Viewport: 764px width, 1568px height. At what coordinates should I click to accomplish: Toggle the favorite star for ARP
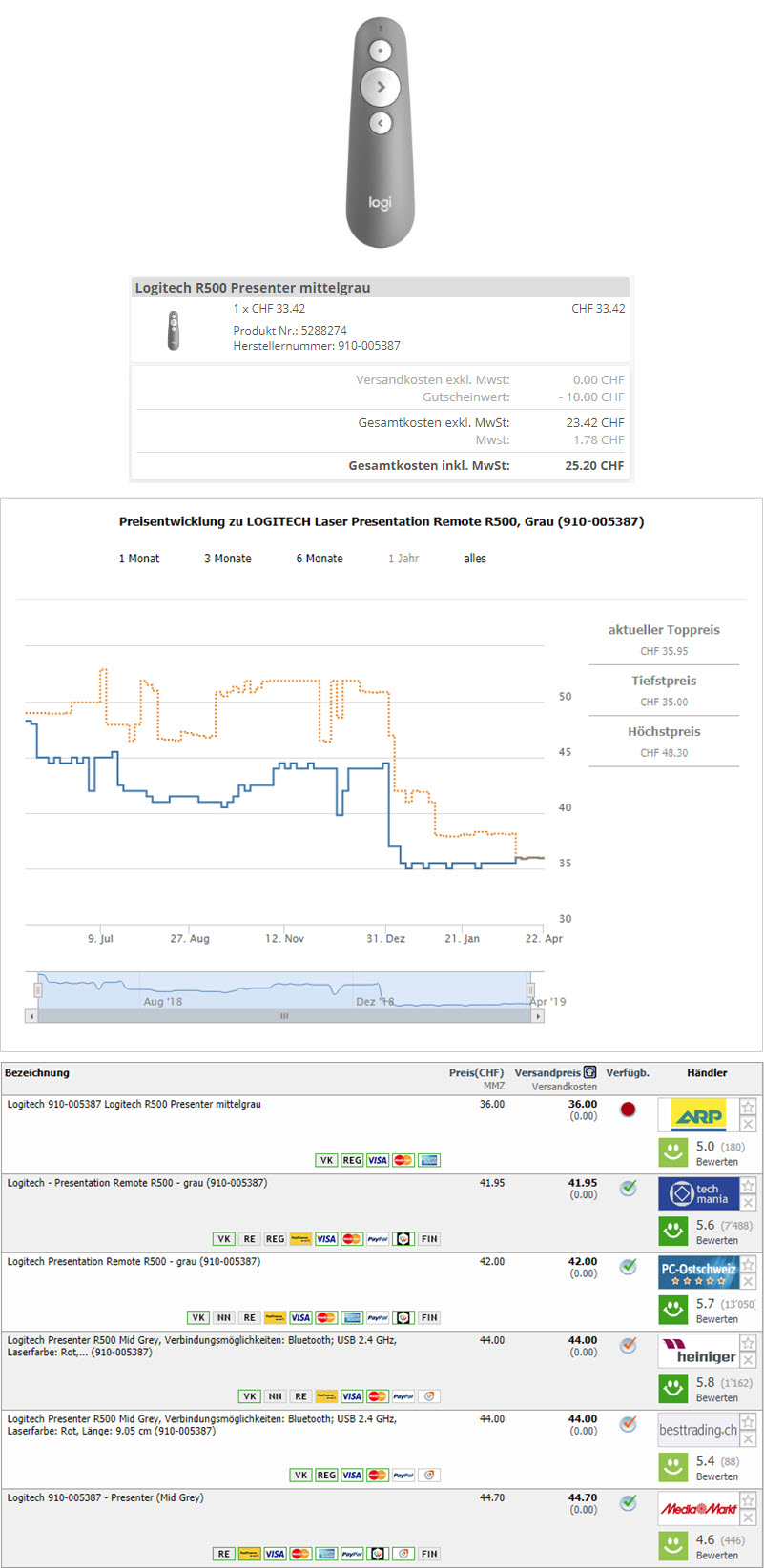[x=749, y=1107]
